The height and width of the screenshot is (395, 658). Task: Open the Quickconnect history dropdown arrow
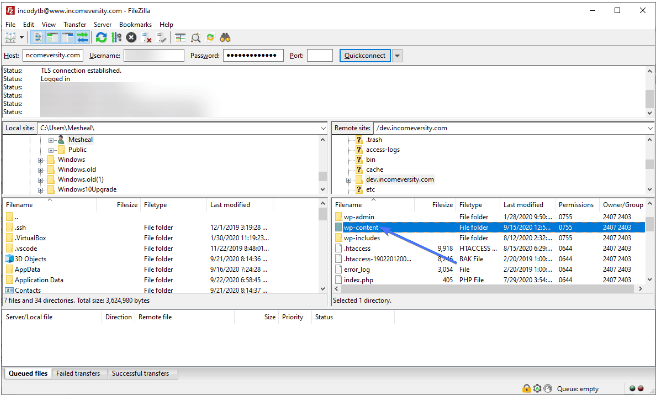tap(397, 55)
